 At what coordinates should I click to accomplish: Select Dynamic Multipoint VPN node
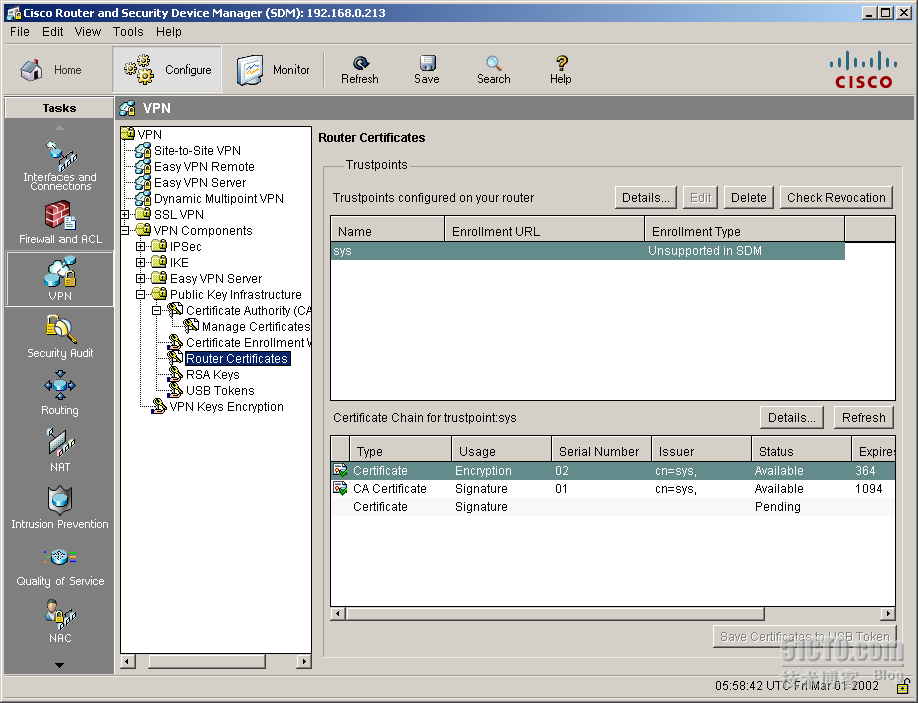point(218,198)
